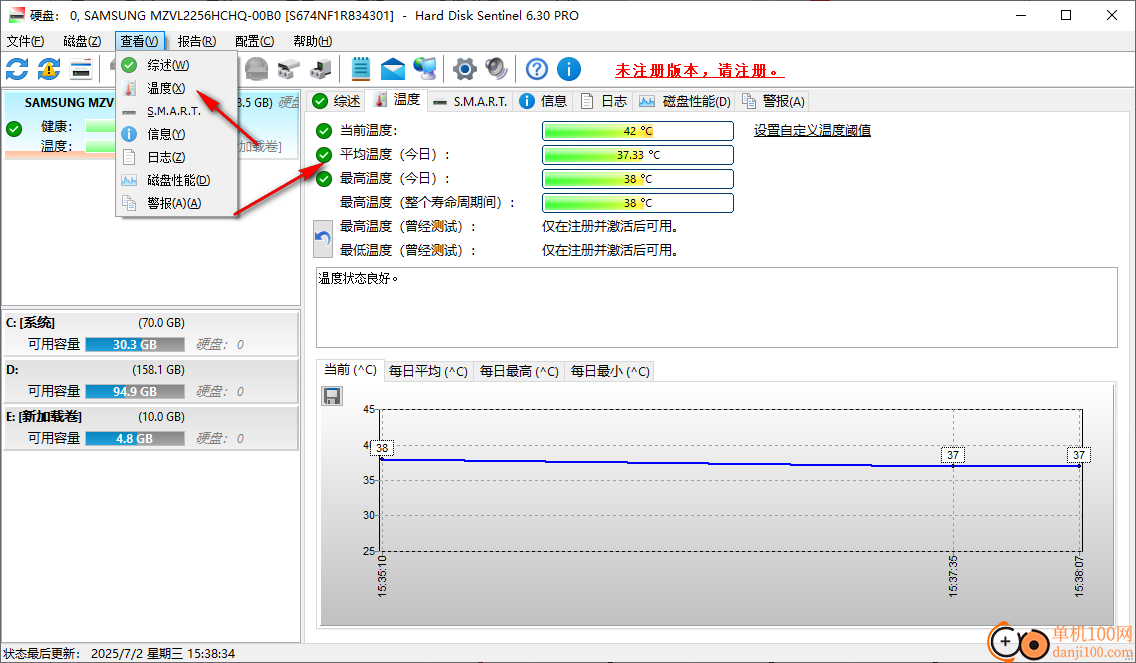Click the red 未注册版本，请注册。 link
This screenshot has width=1136, height=663.
699,71
